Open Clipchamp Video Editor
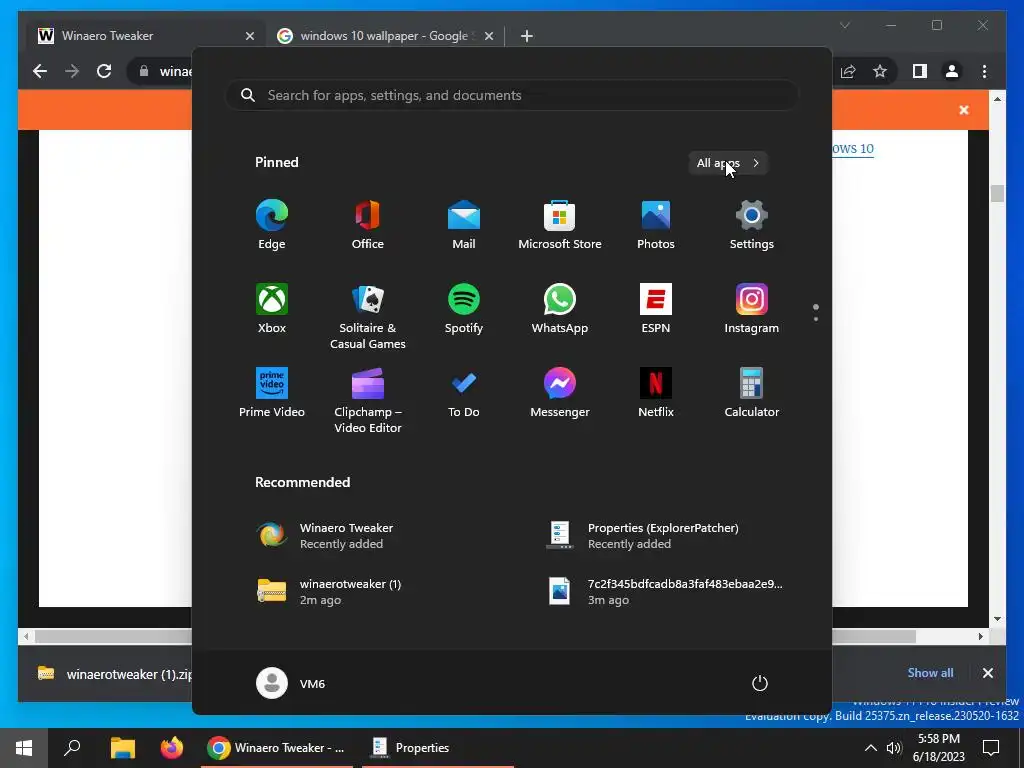 coord(368,401)
